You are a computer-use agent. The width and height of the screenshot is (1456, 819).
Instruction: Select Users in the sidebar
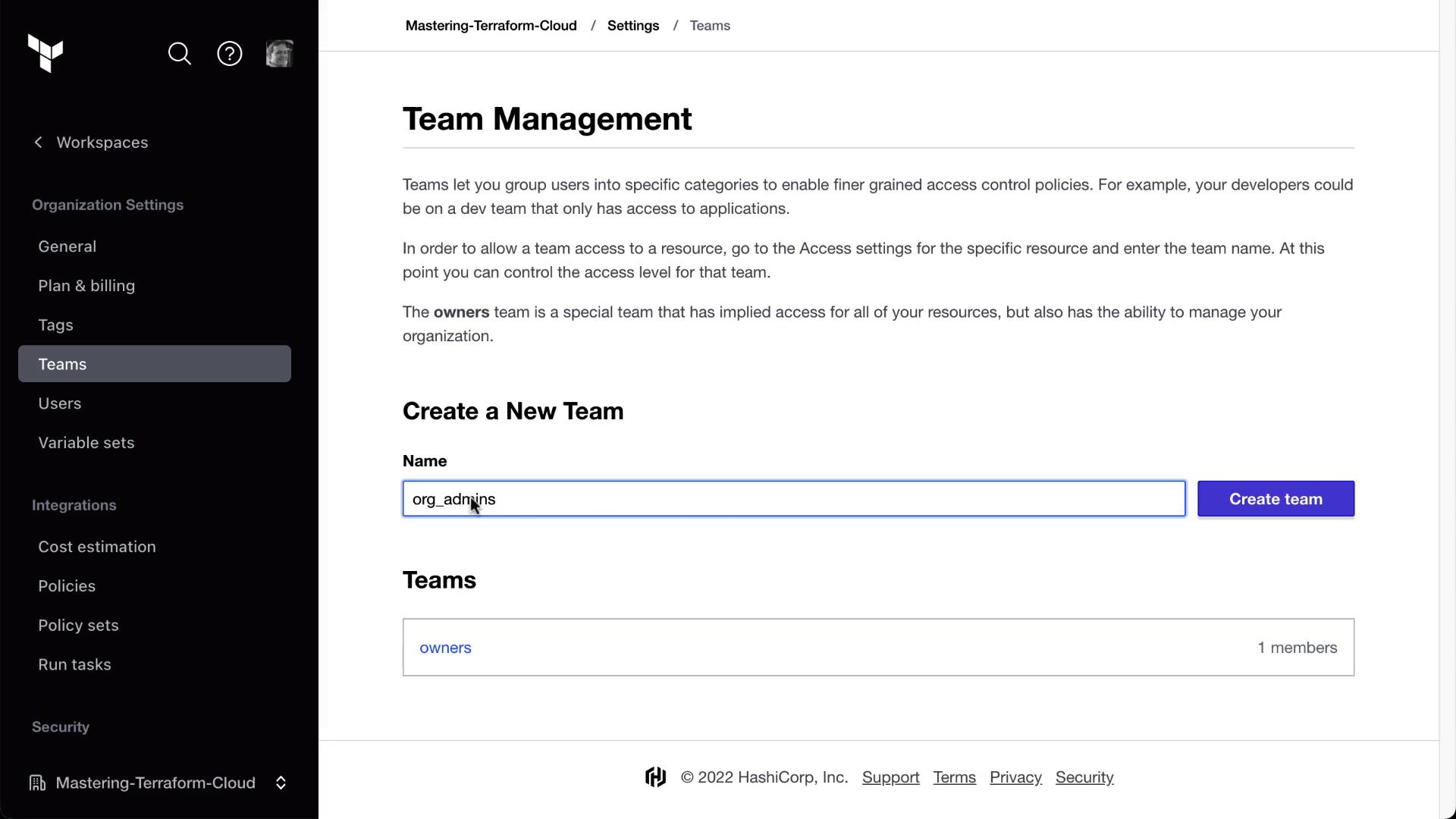pos(60,403)
